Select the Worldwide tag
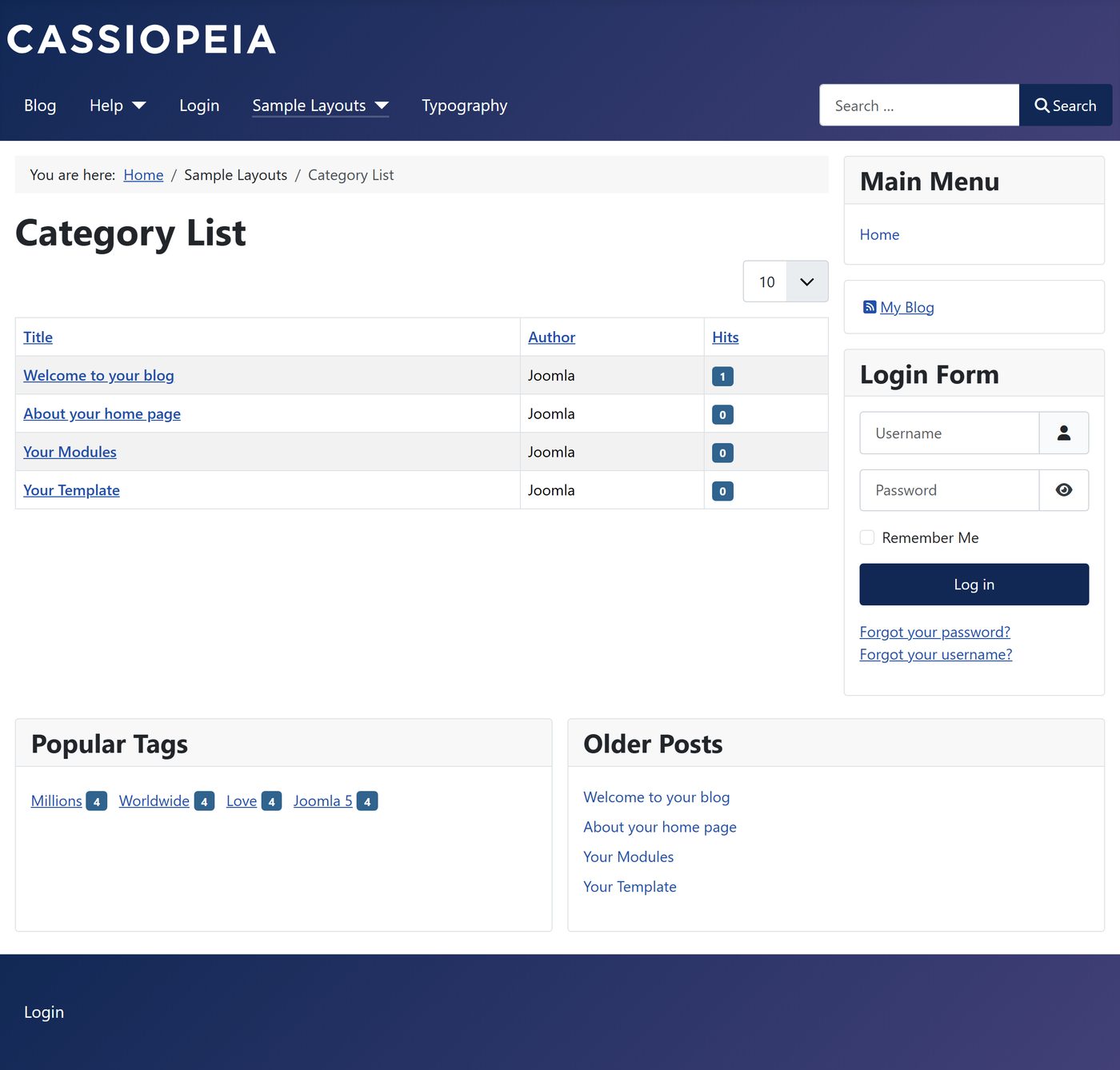This screenshot has height=1070, width=1120. [x=154, y=801]
